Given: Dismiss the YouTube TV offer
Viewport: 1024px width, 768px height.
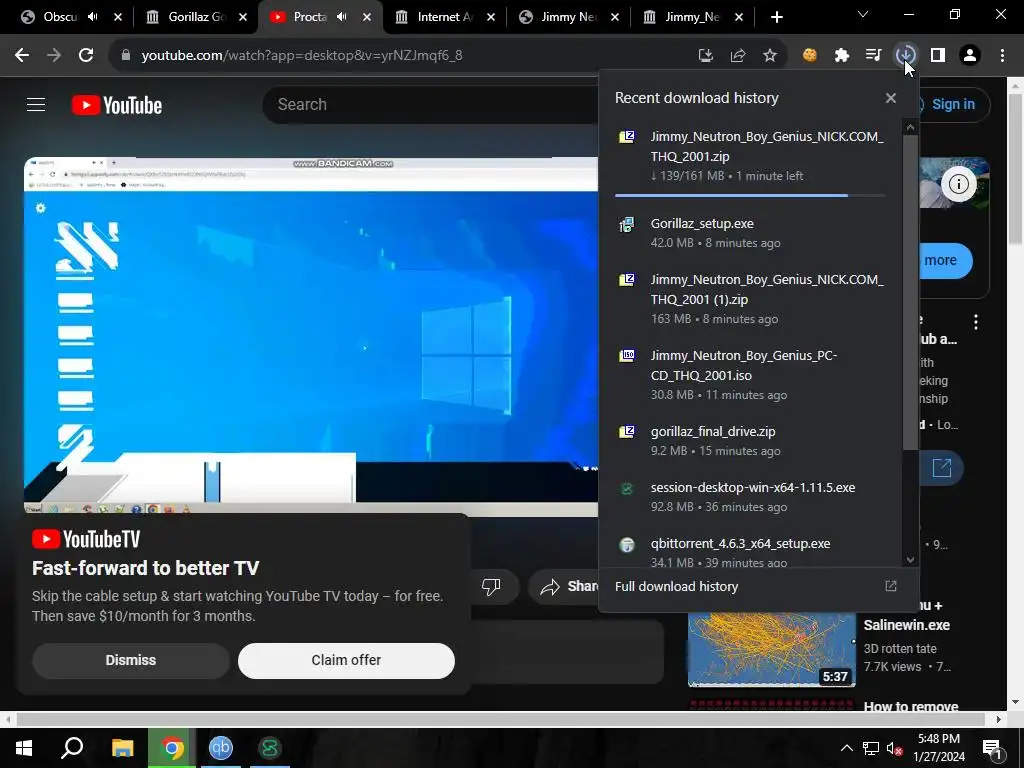Looking at the screenshot, I should click(131, 660).
